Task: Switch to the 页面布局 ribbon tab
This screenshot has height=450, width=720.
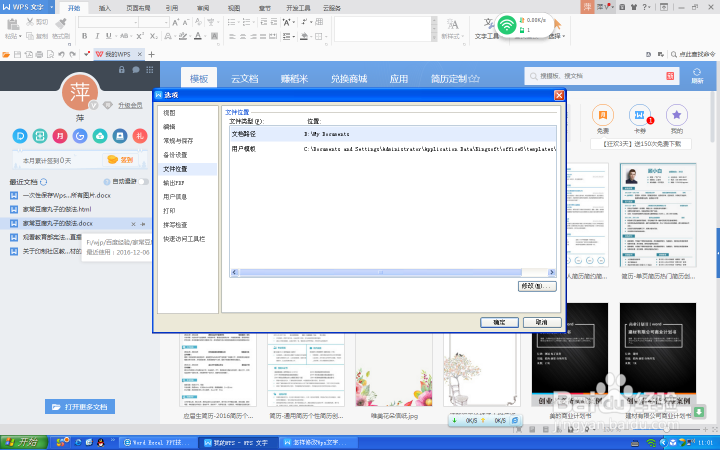Action: tap(138, 8)
